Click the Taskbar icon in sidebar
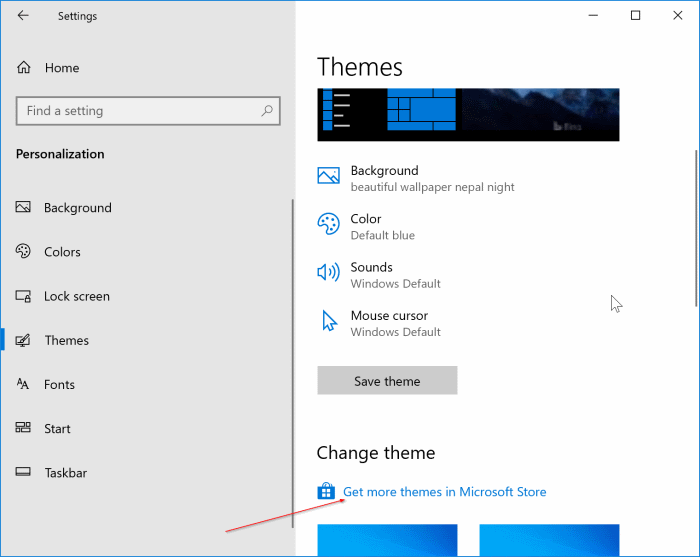The width and height of the screenshot is (700, 557). pos(23,472)
